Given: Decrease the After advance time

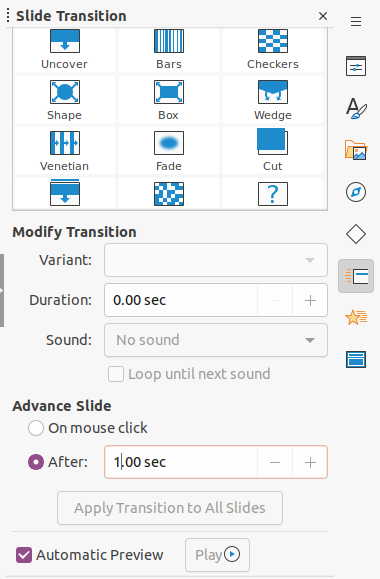Looking at the screenshot, I should point(275,462).
